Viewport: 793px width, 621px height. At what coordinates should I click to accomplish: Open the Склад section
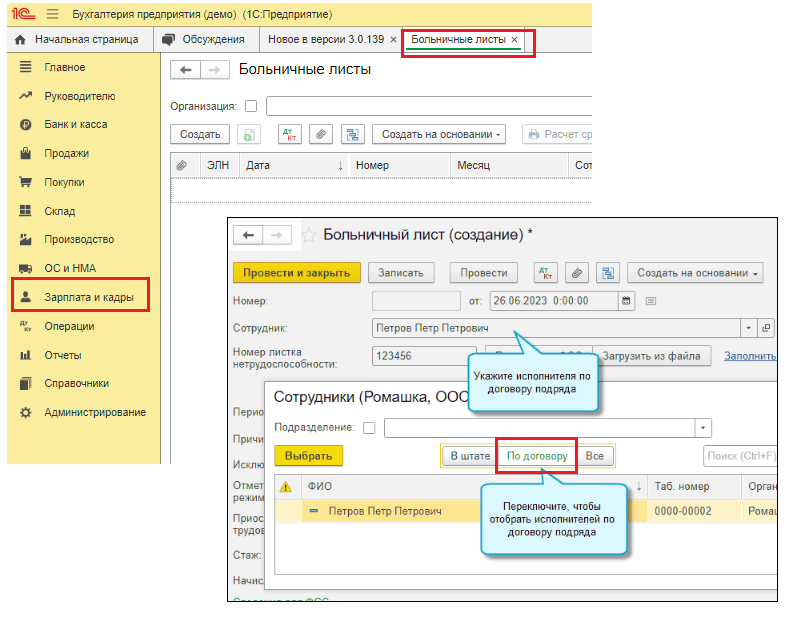tap(59, 211)
